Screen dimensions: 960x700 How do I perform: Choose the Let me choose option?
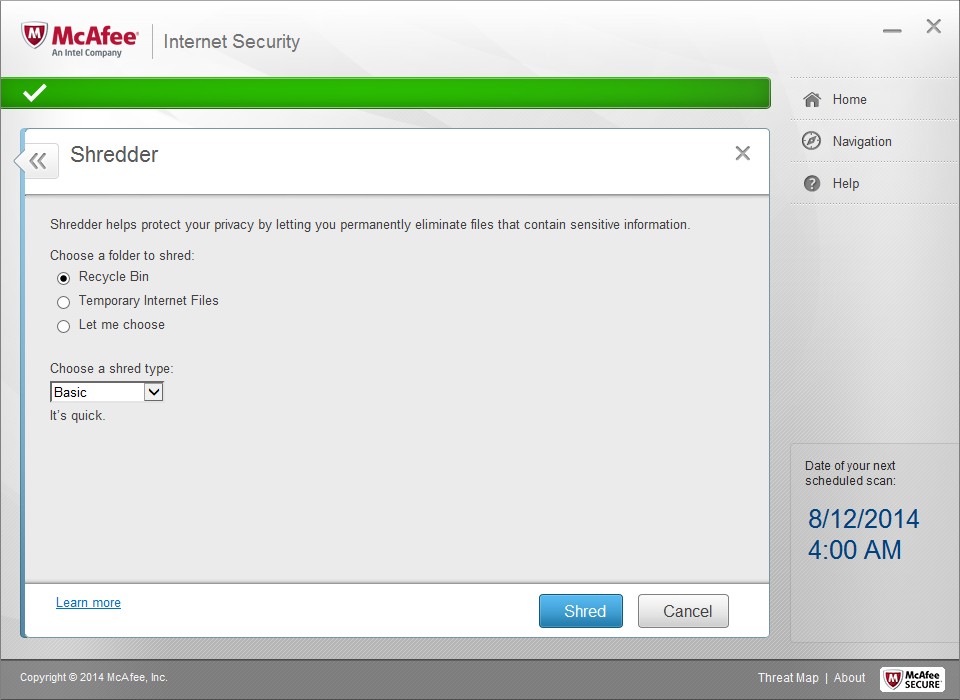tap(63, 326)
